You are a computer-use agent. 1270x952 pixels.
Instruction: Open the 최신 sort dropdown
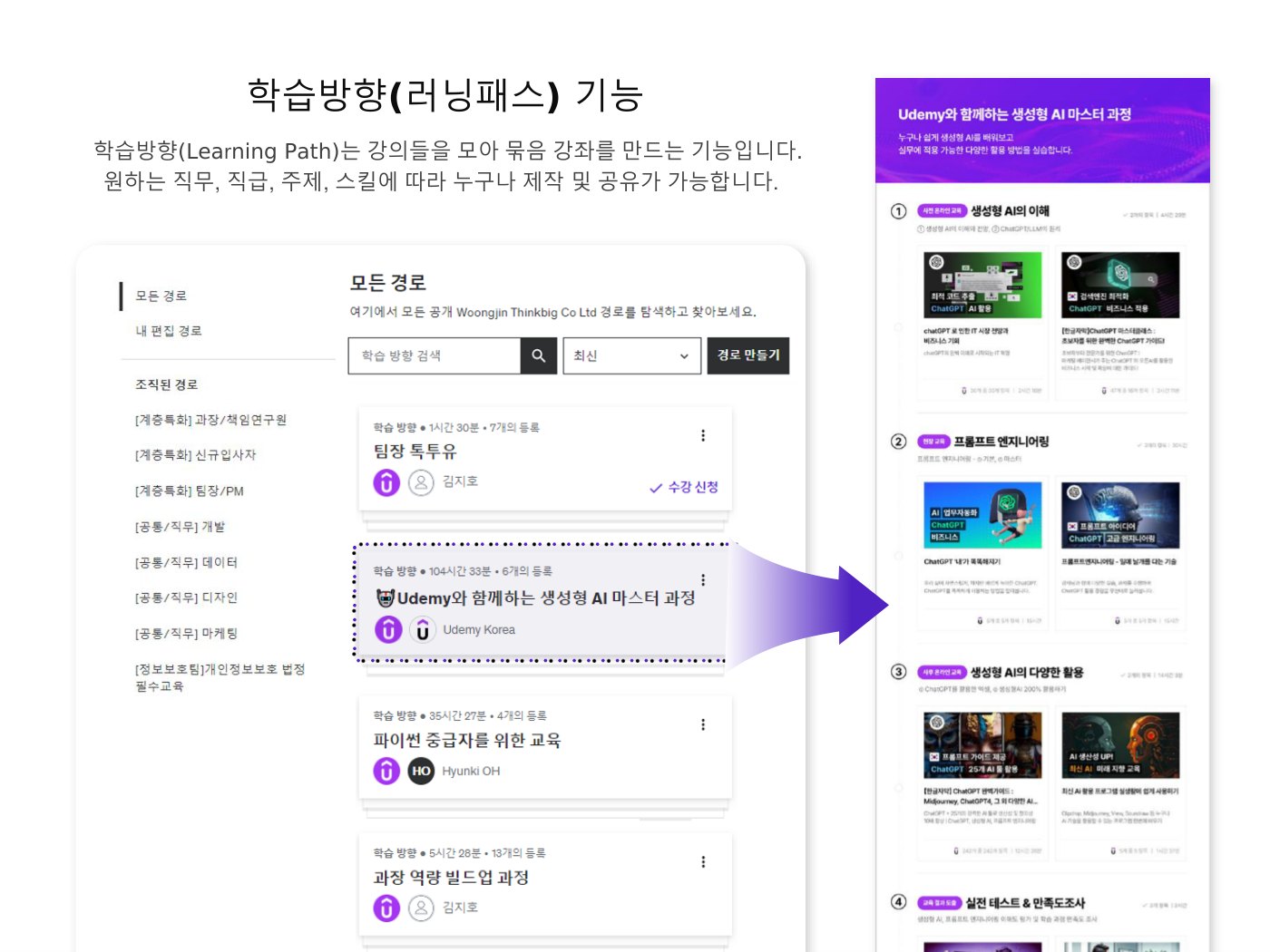point(632,355)
